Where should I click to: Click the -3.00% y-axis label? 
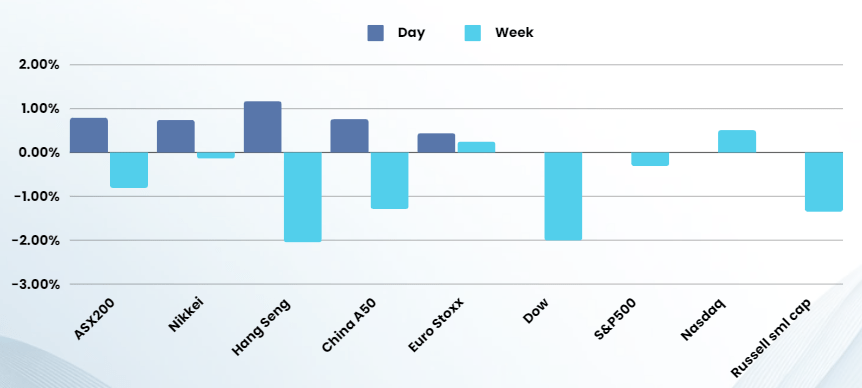(x=37, y=285)
